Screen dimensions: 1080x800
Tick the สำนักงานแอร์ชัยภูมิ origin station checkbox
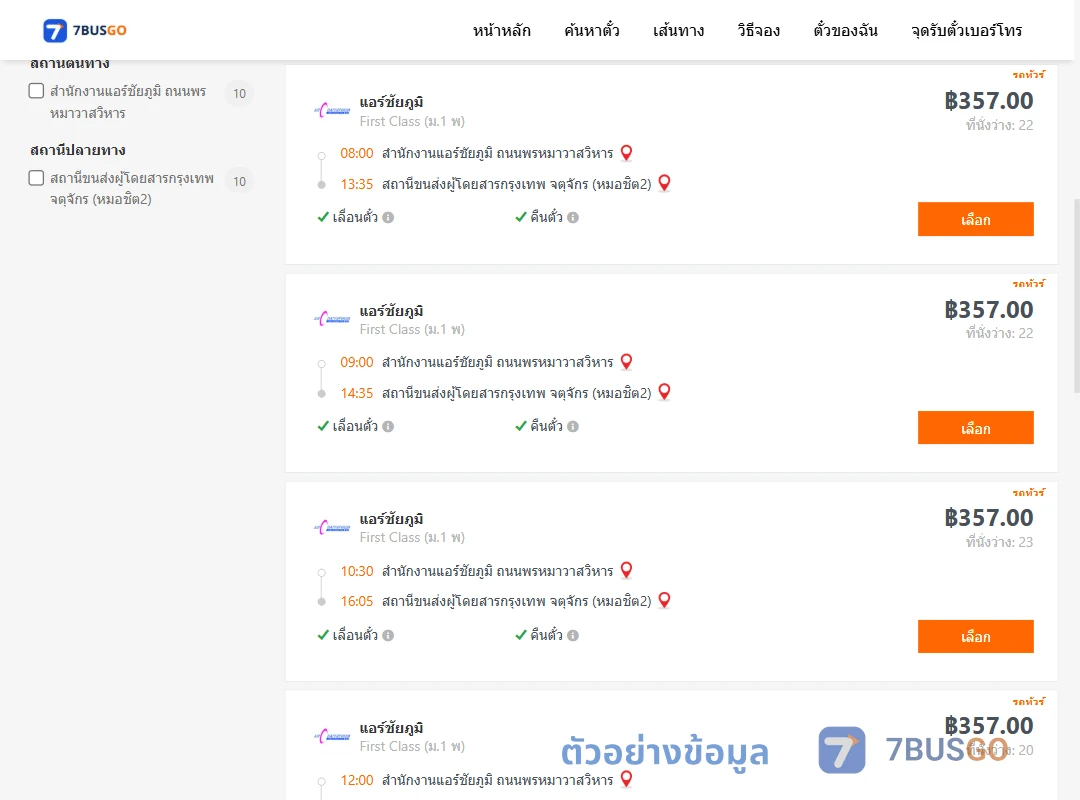(x=37, y=91)
